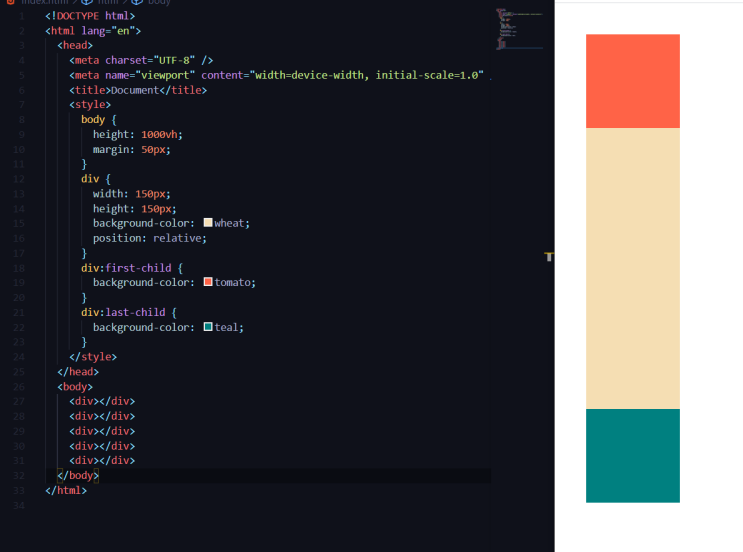Click the title Document line
743x552 pixels.
[x=138, y=90]
